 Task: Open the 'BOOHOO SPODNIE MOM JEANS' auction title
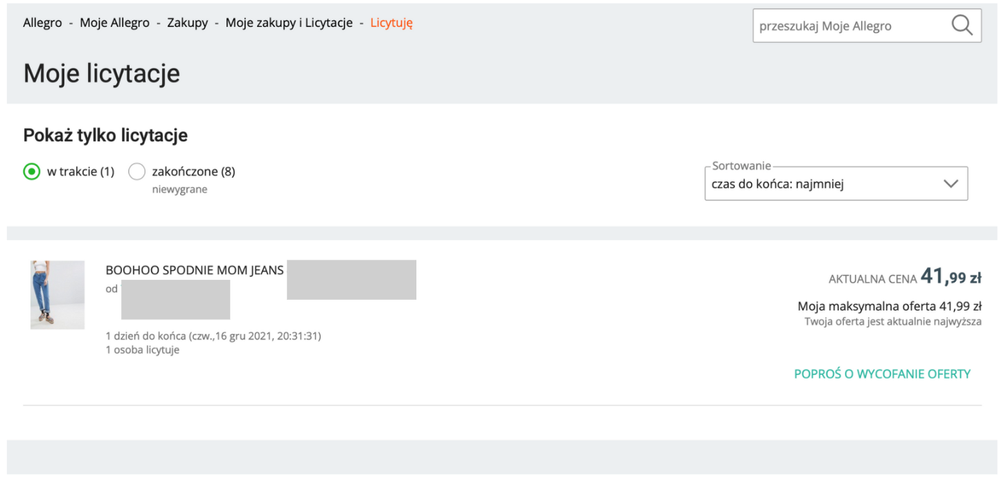[x=194, y=270]
